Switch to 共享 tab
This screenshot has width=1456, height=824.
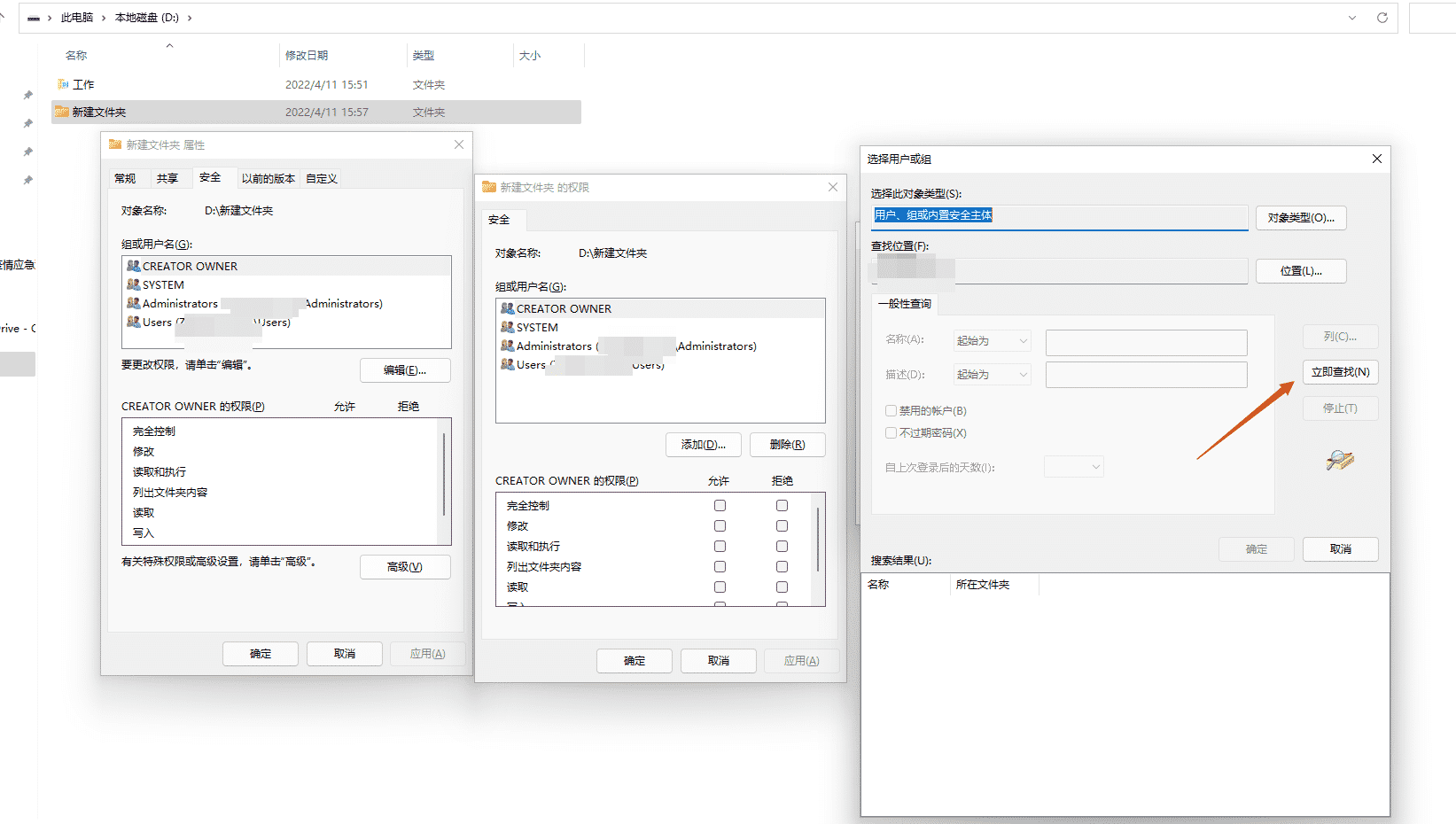pos(167,178)
